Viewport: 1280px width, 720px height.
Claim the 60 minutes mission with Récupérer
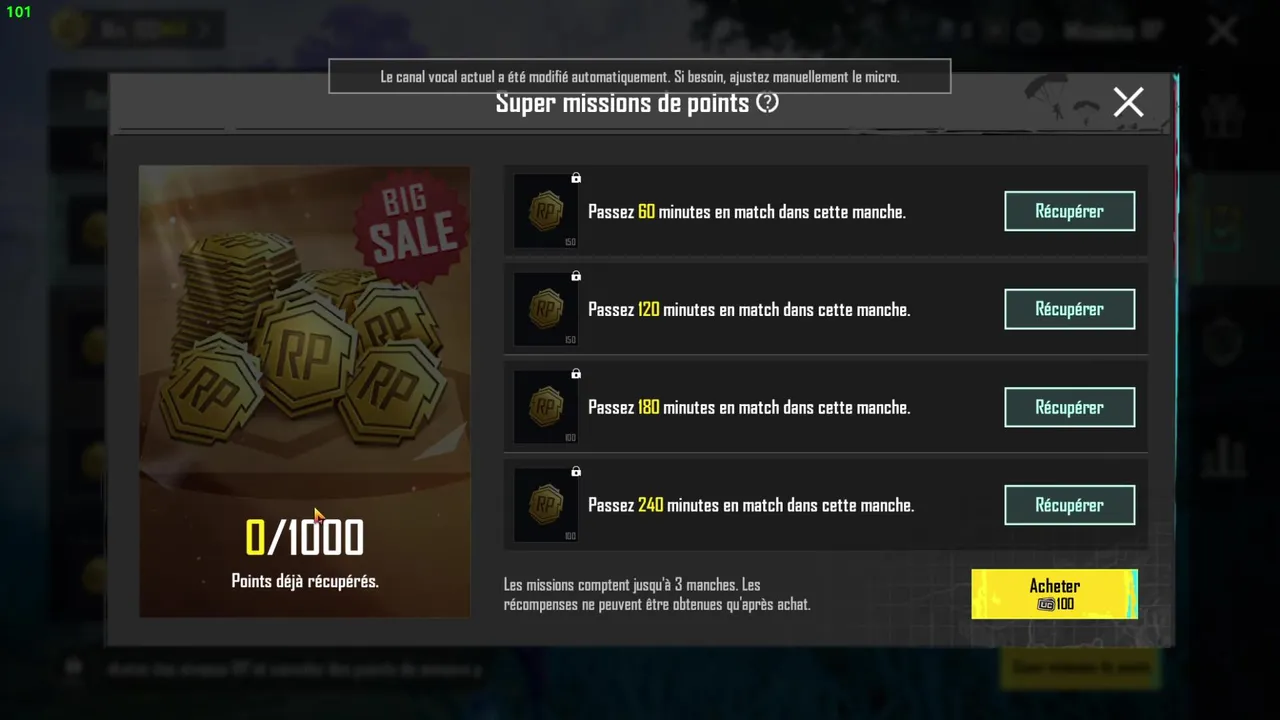pyautogui.click(x=1069, y=211)
